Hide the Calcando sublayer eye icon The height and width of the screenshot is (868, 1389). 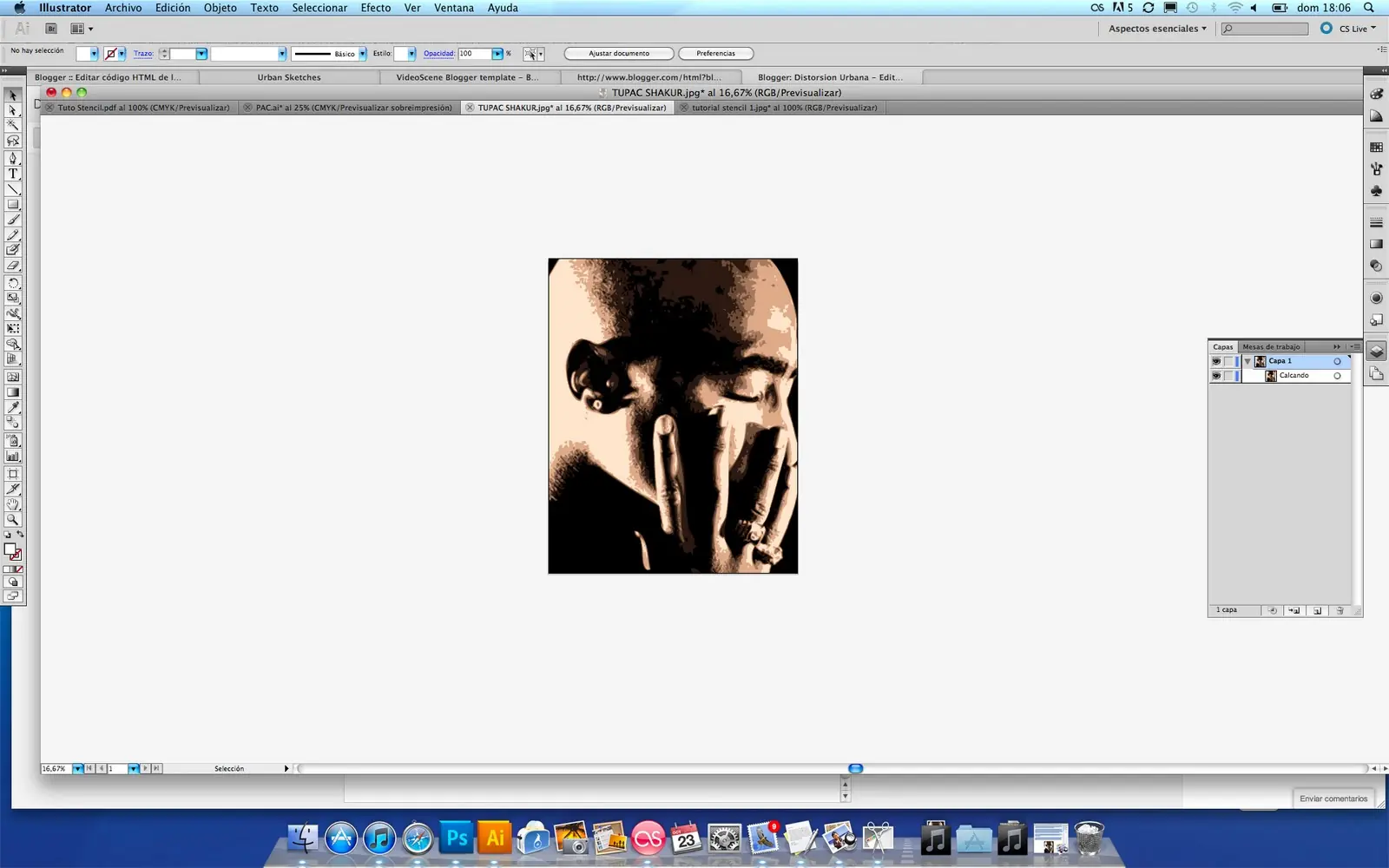coord(1216,376)
